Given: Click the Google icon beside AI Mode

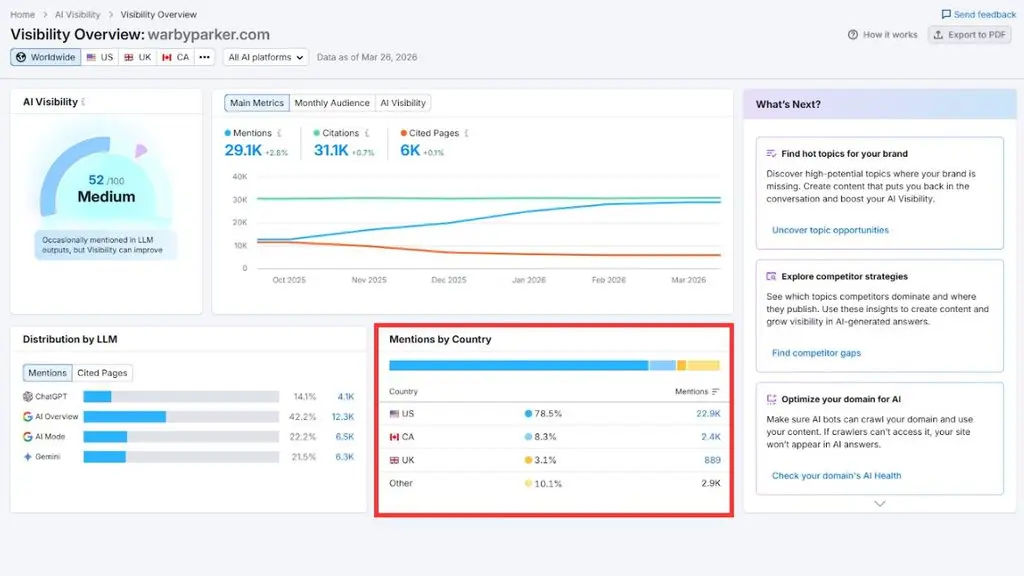Looking at the screenshot, I should click(27, 436).
